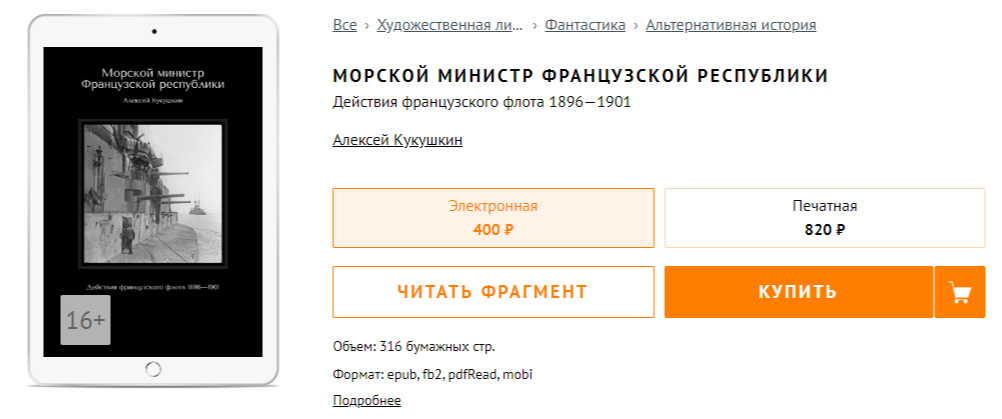Click the Формат: epub, fb2, pdfRead, mobi text
Screen dimensions: 1002x419
(x=432, y=375)
